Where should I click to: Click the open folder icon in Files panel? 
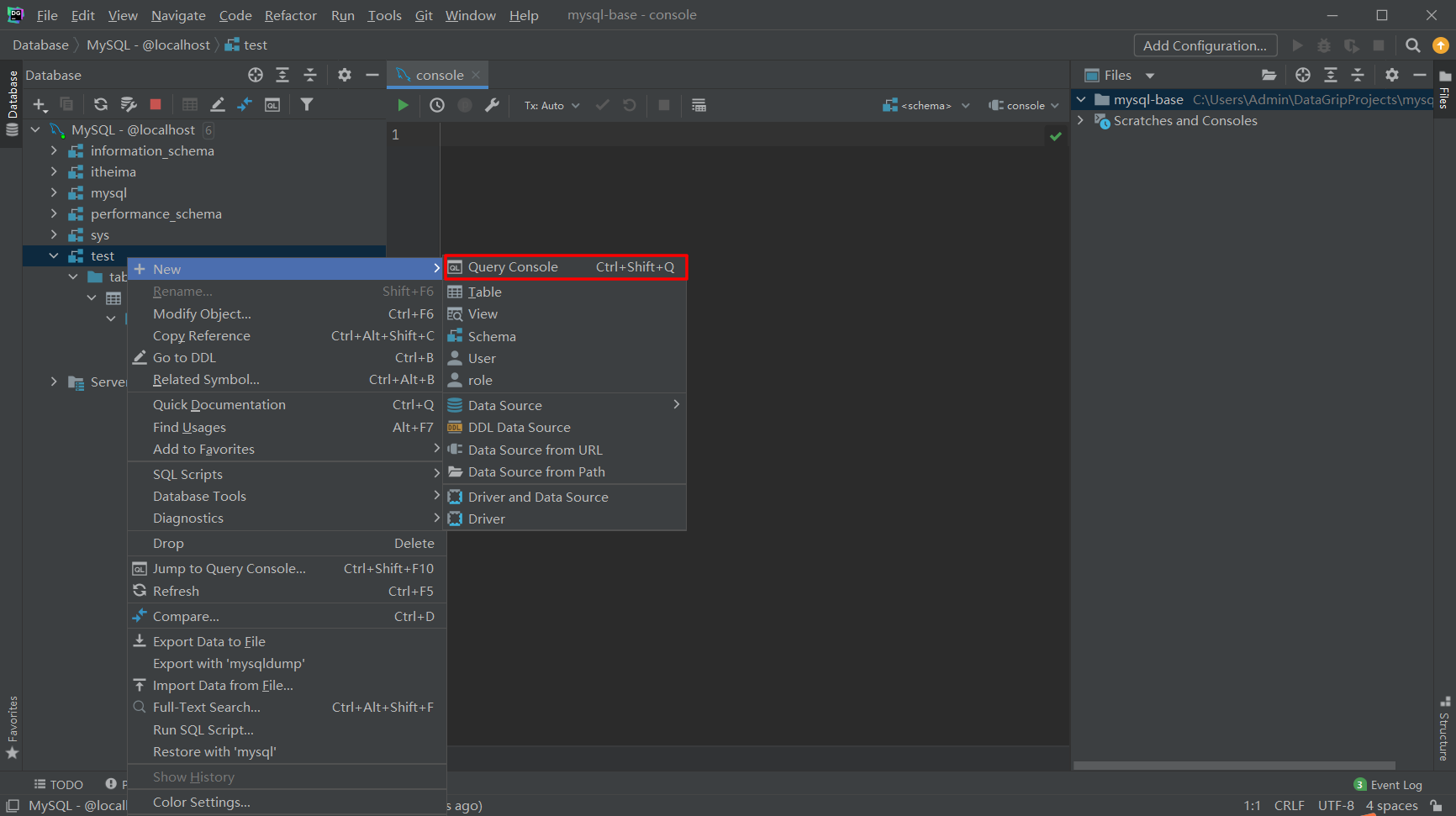click(1269, 75)
